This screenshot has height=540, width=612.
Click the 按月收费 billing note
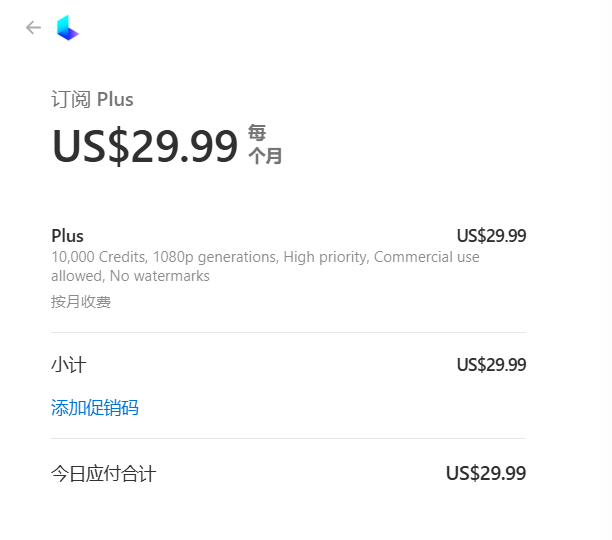pos(81,301)
